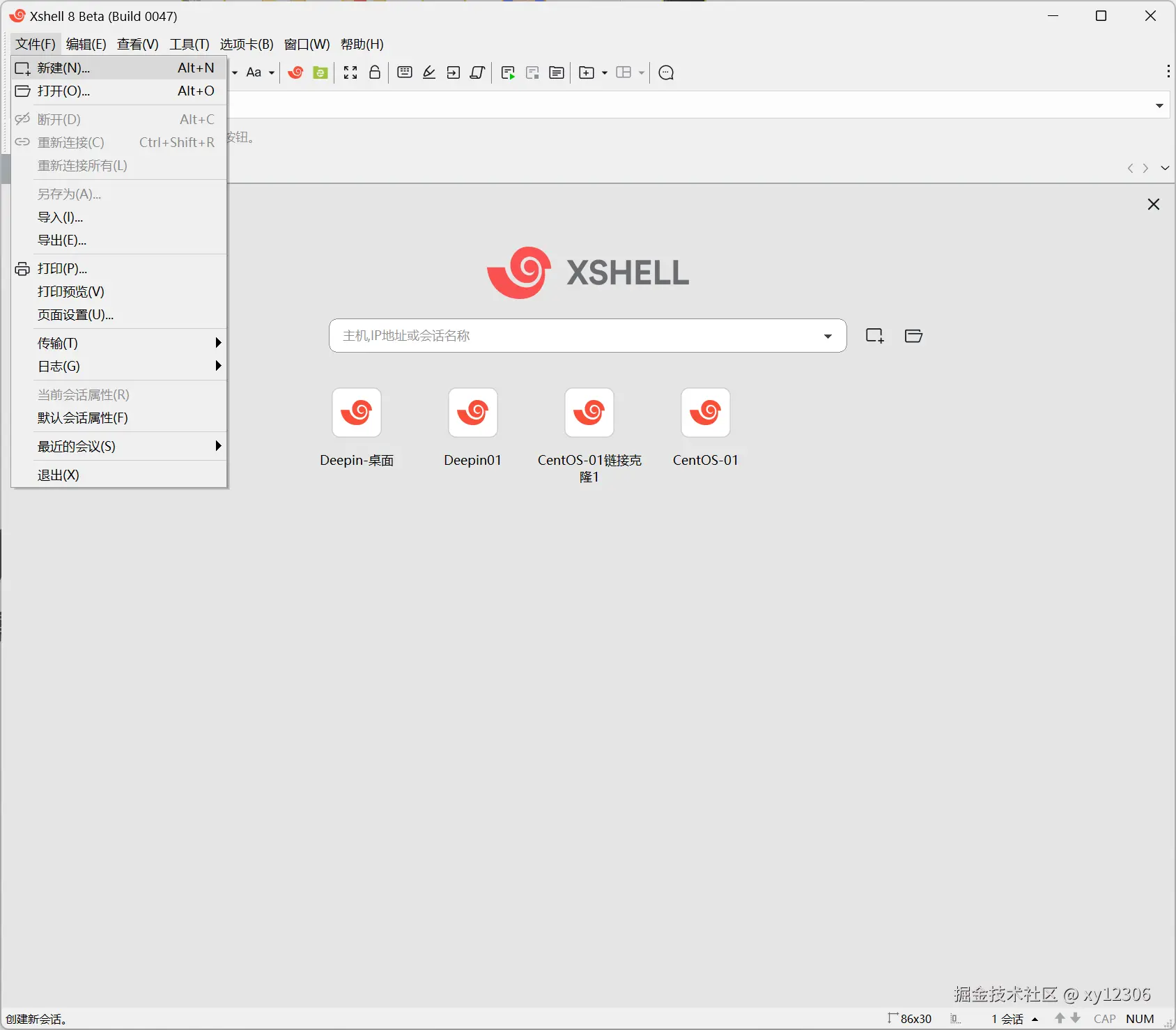1176x1030 pixels.
Task: Expand the address bar dropdown arrow
Action: click(x=1159, y=106)
